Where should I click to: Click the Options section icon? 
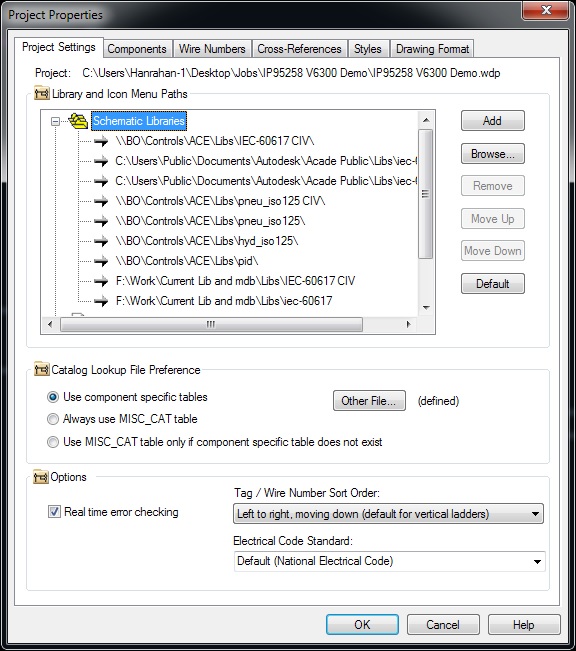[x=41, y=477]
